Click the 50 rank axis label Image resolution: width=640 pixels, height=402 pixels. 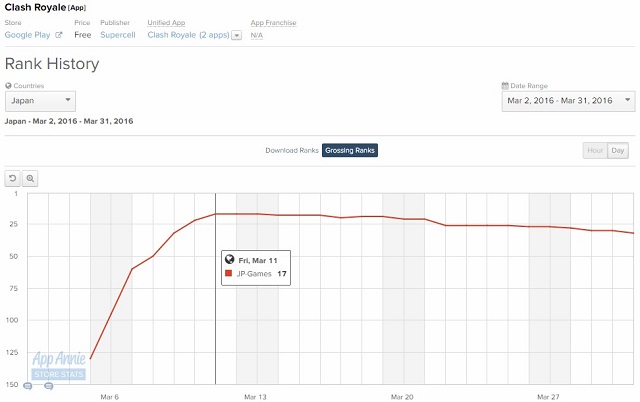[13, 256]
